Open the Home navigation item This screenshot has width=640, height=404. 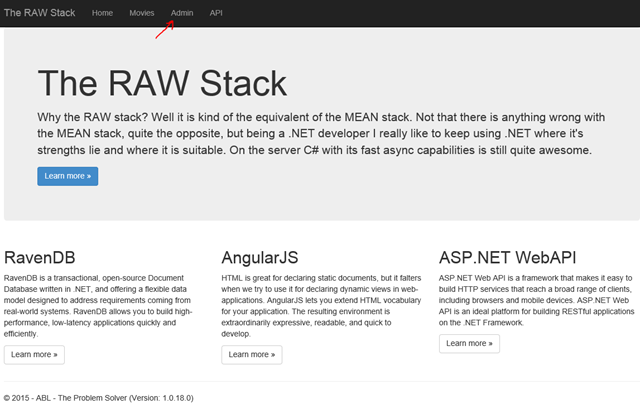coord(102,13)
